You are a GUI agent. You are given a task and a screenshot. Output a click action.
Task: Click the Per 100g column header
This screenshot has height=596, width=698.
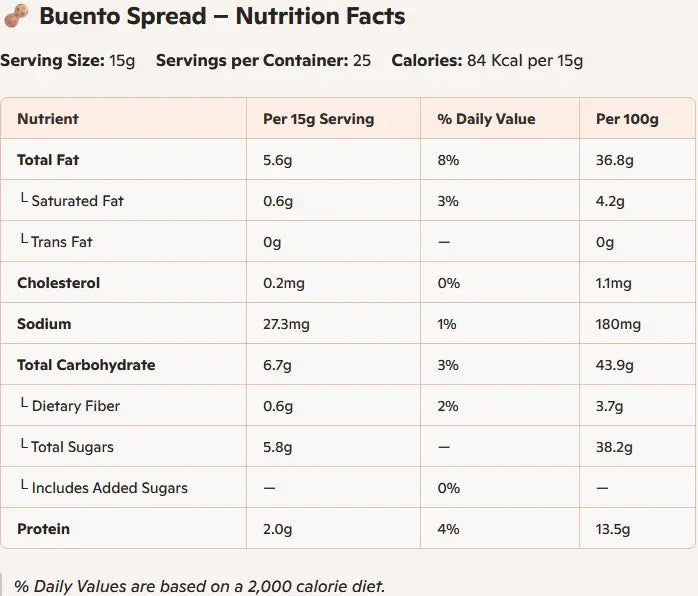click(627, 119)
